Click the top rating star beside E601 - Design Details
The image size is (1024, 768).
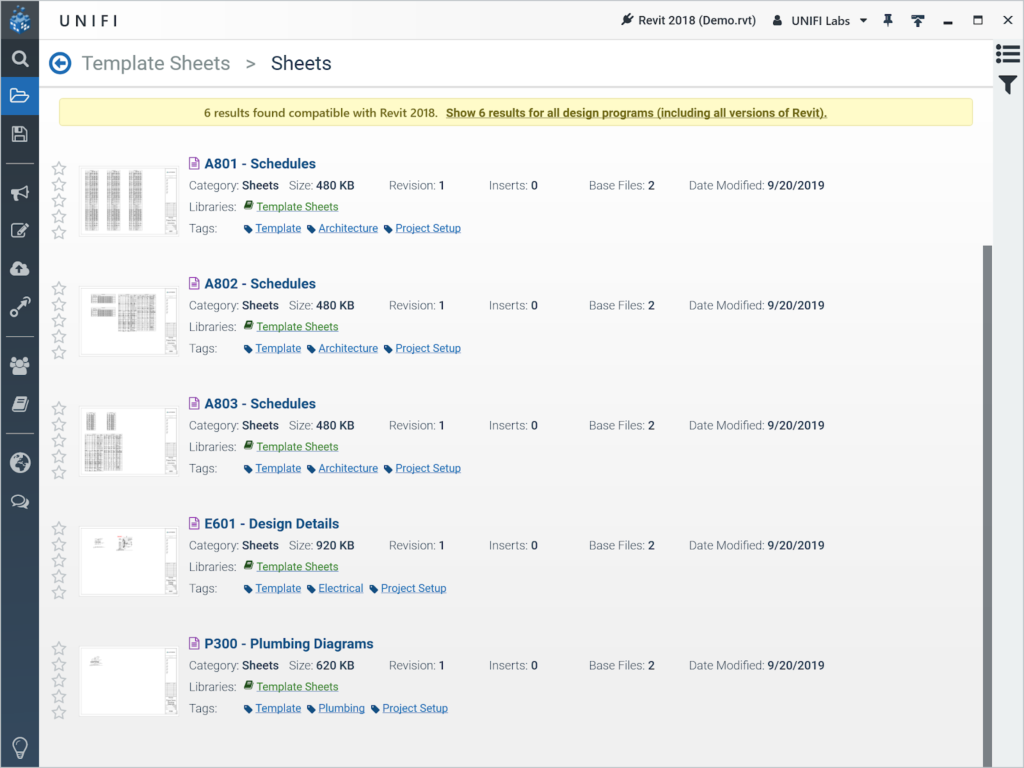point(59,529)
